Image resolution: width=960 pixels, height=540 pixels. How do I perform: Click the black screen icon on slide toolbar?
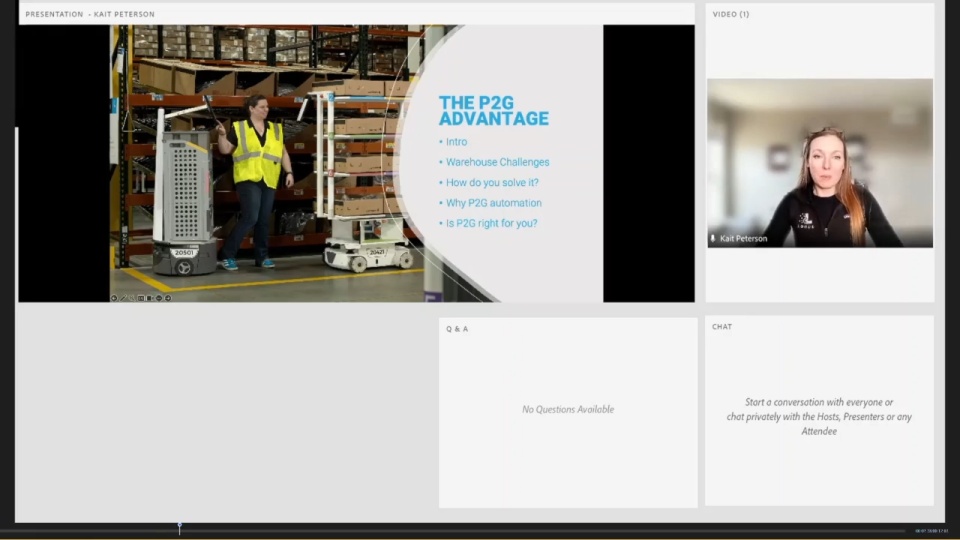[x=149, y=298]
